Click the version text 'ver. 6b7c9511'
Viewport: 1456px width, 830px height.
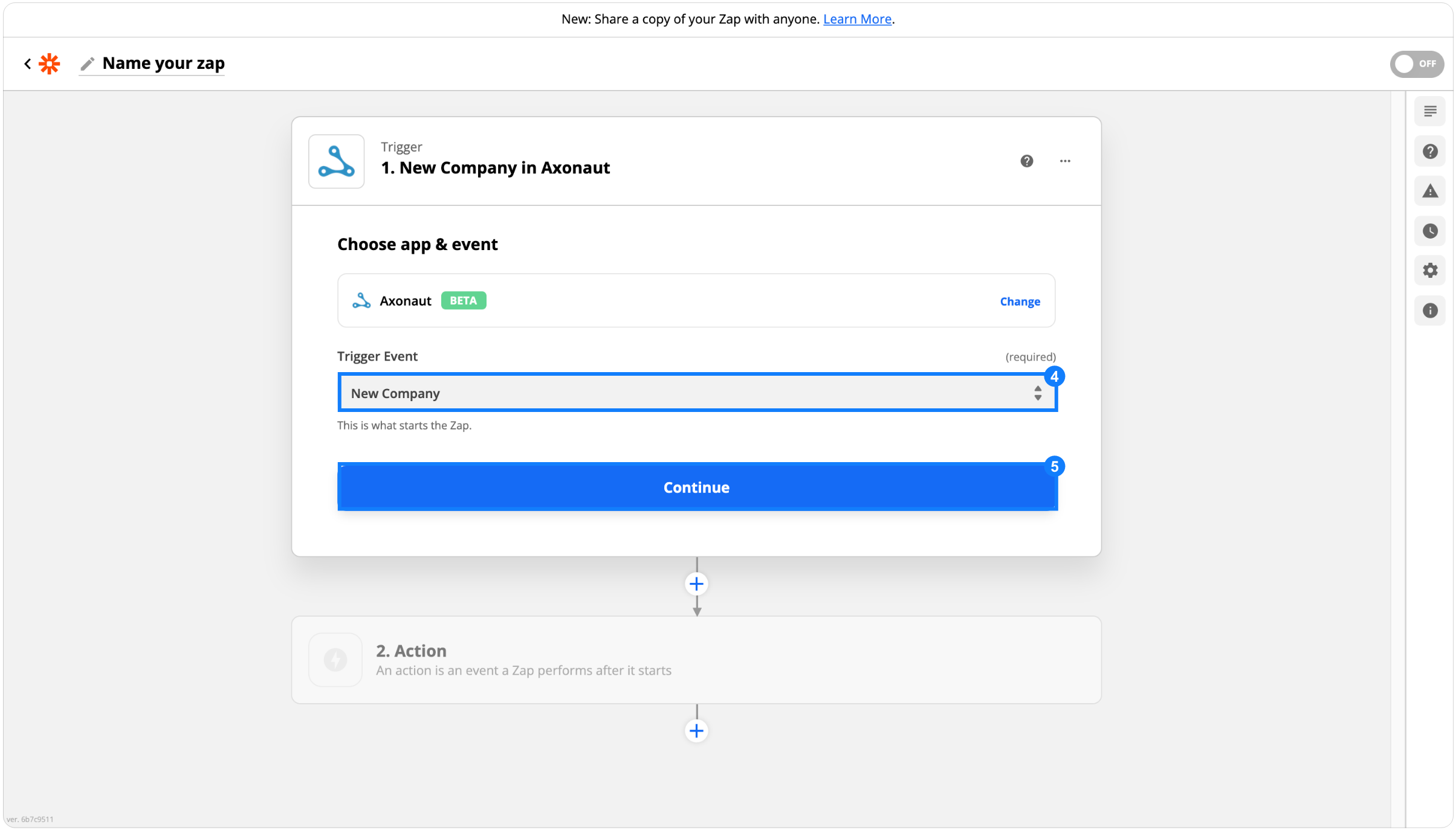tap(30, 819)
